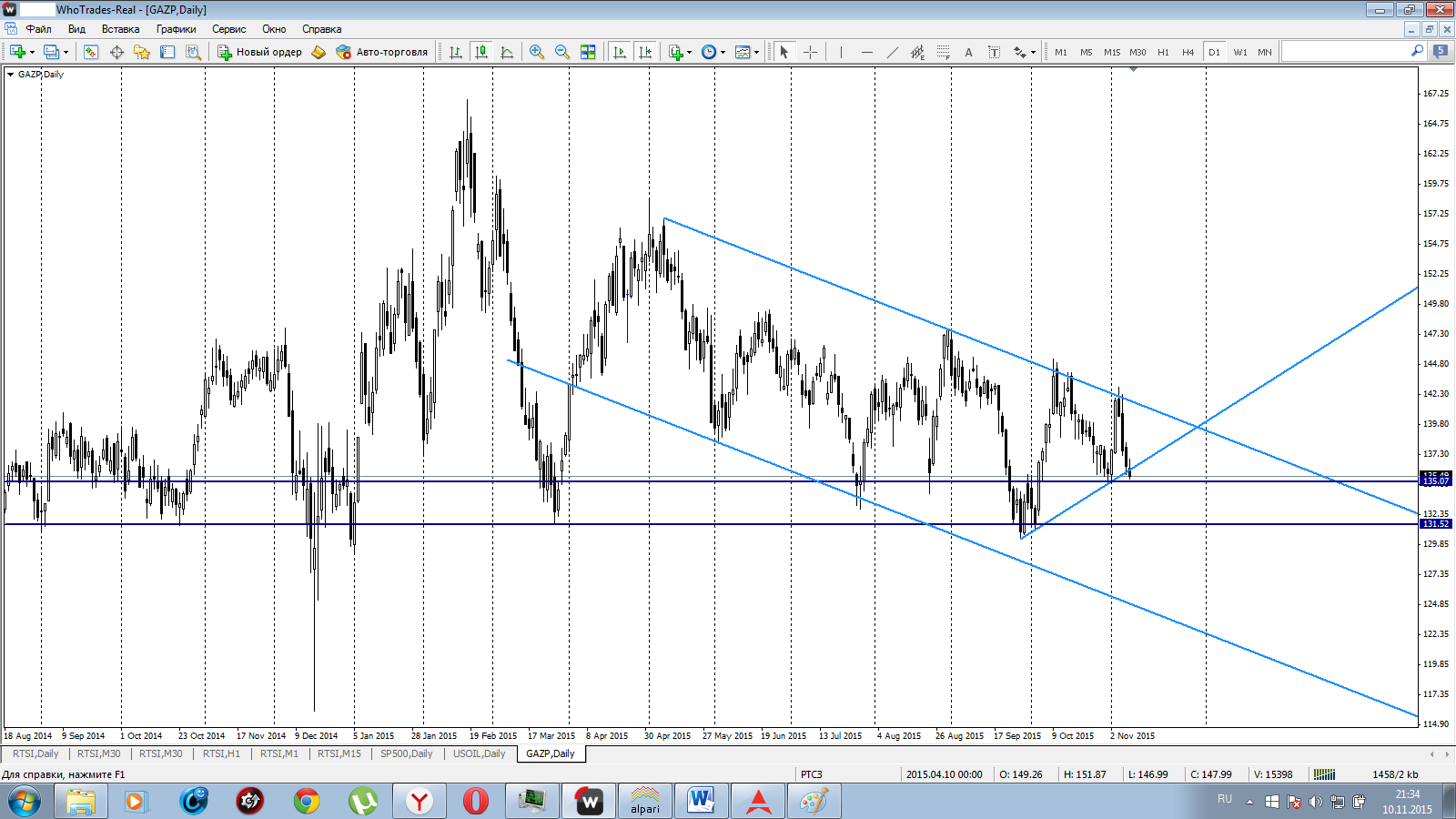The width and height of the screenshot is (1456, 819).
Task: Click the Новый ордер button
Action: (x=259, y=52)
